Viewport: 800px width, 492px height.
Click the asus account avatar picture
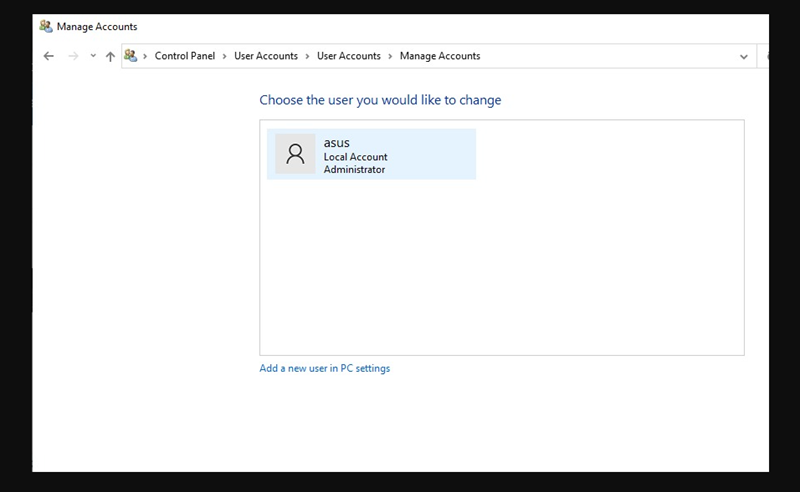click(x=295, y=154)
